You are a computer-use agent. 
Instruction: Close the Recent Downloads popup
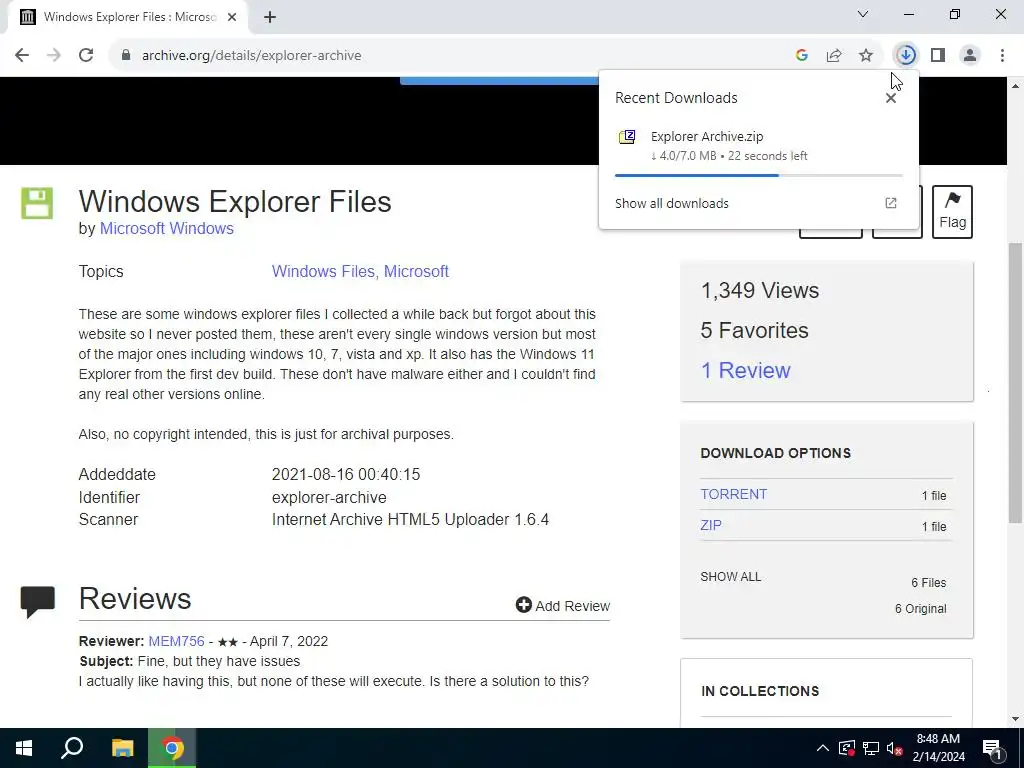[x=891, y=98]
